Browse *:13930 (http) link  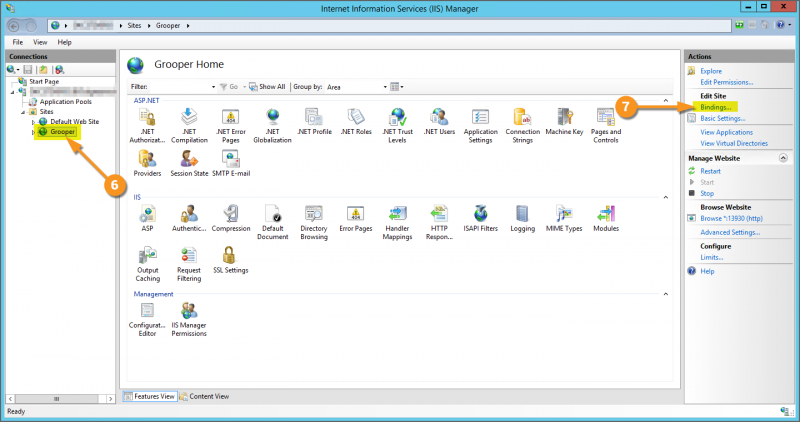point(731,218)
